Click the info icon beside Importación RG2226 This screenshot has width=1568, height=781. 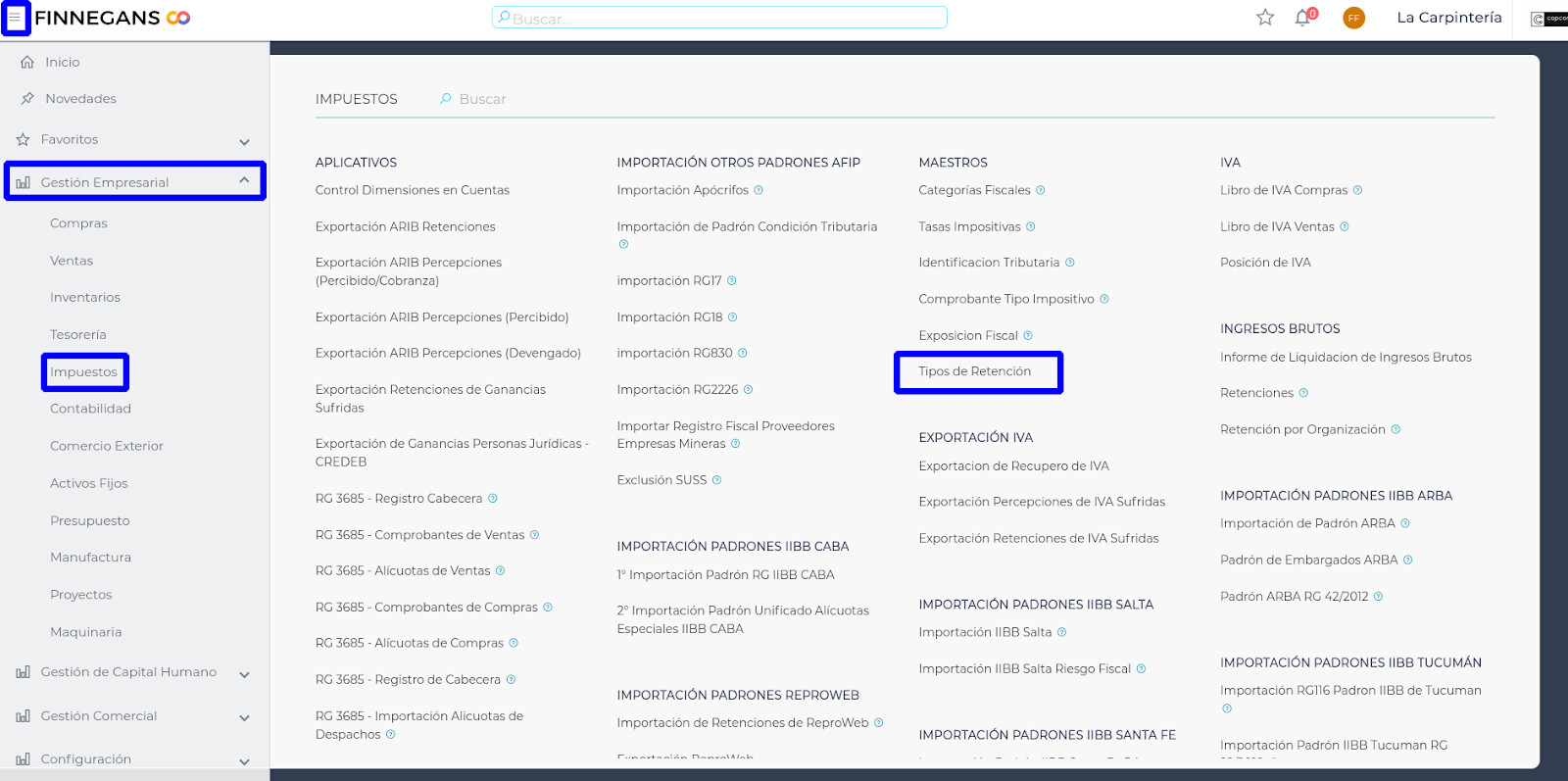(749, 390)
